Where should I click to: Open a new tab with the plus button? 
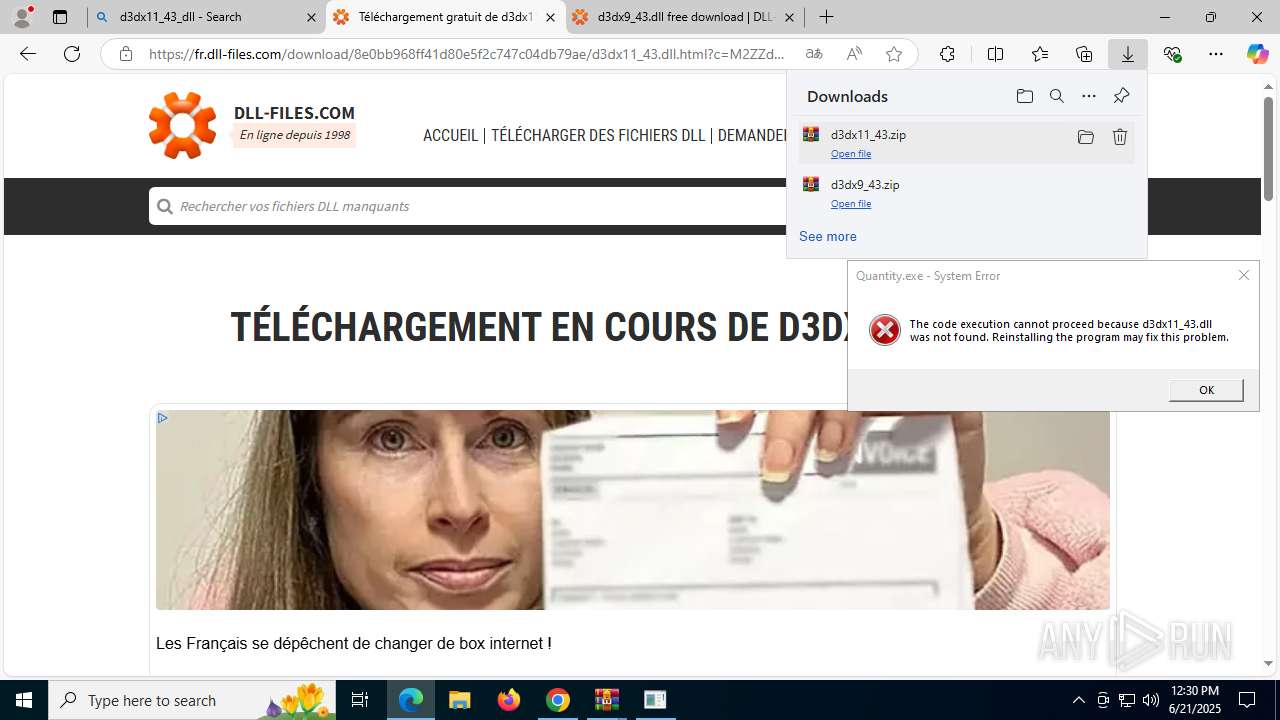826,17
